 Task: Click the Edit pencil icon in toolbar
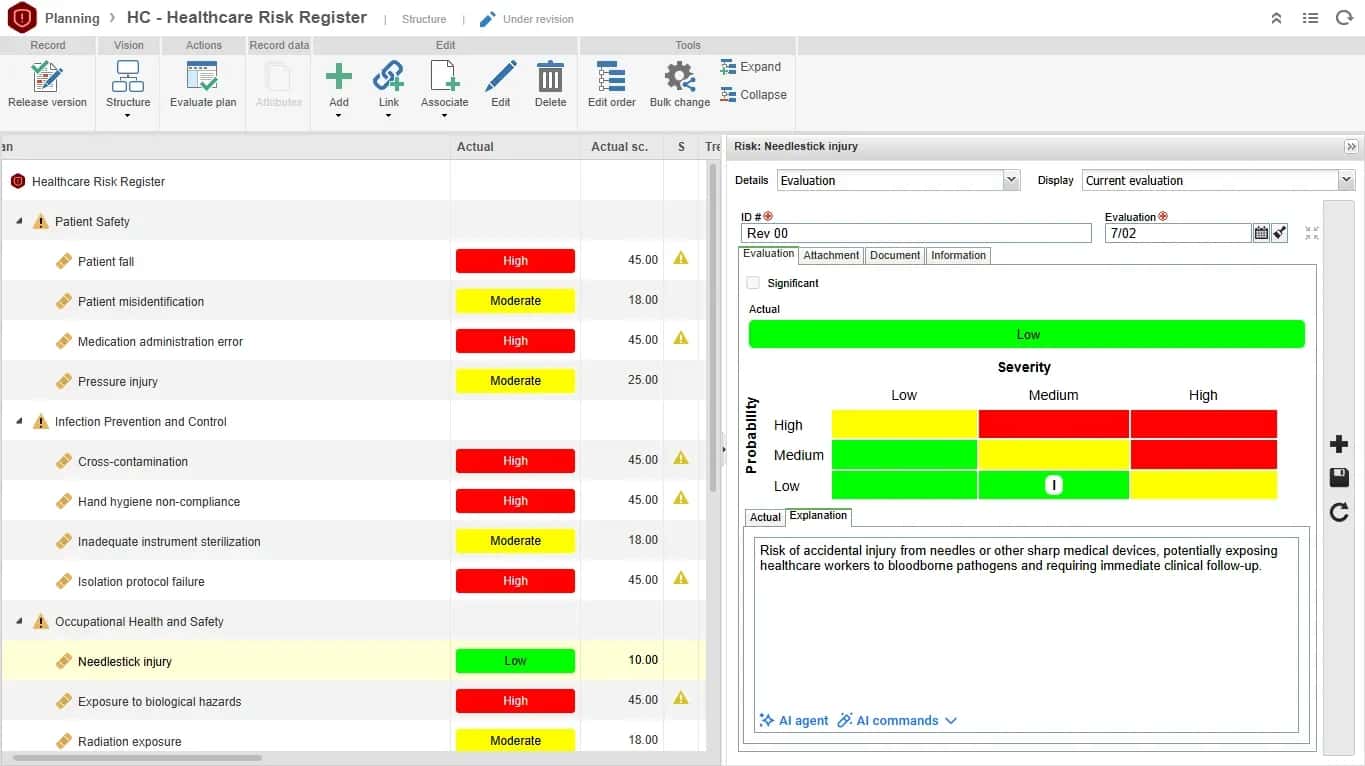(501, 78)
